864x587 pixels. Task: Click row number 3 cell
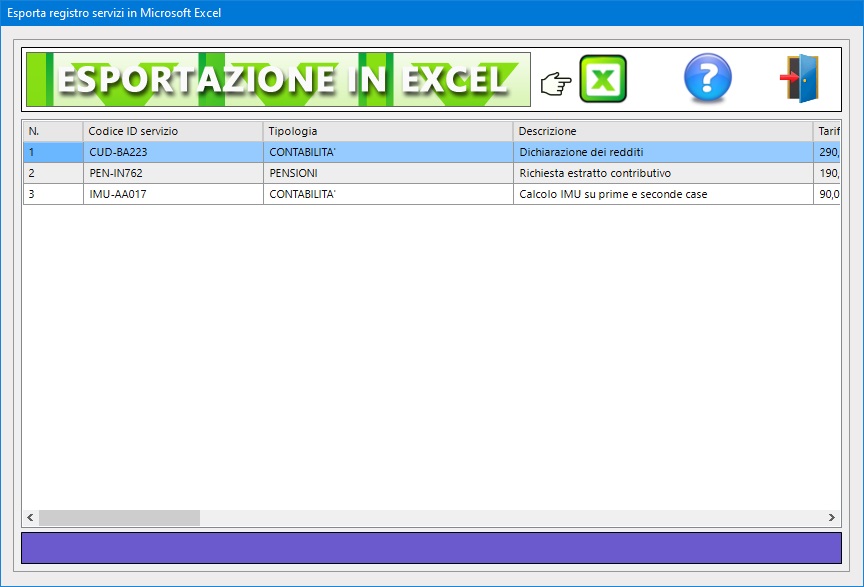click(53, 194)
